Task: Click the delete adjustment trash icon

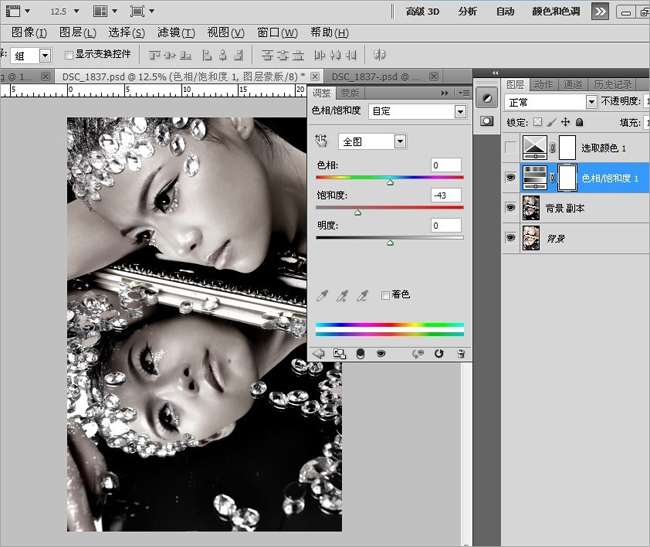Action: tap(460, 353)
